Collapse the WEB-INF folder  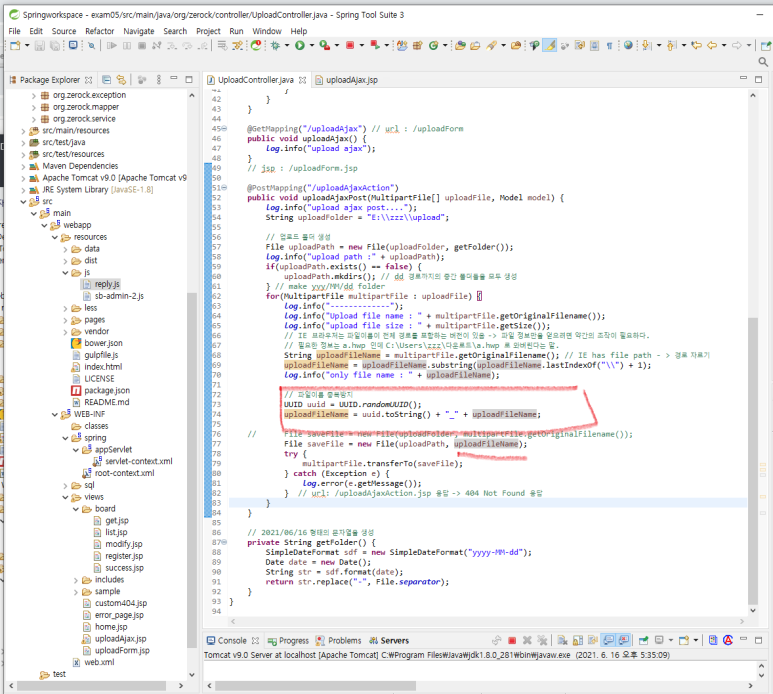tap(55, 415)
